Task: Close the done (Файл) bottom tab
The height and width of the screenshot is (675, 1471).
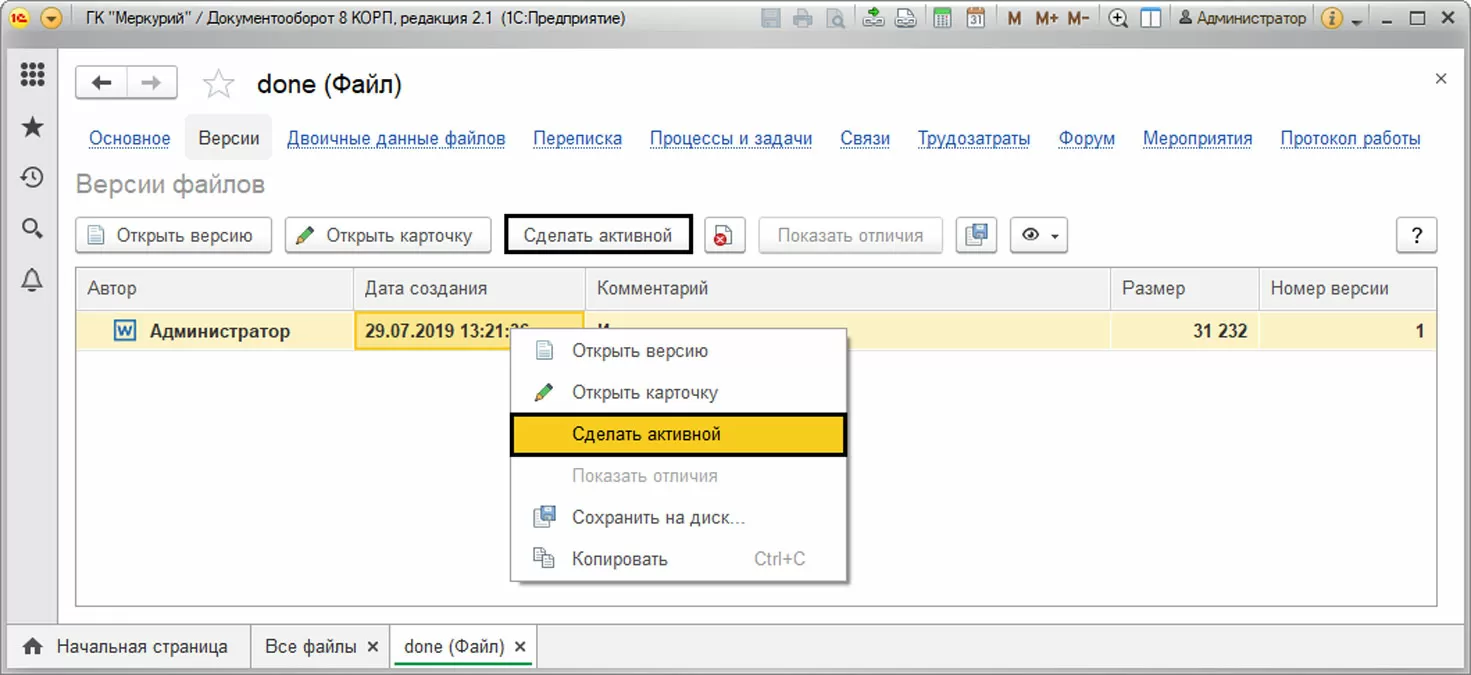Action: pyautogui.click(x=520, y=647)
